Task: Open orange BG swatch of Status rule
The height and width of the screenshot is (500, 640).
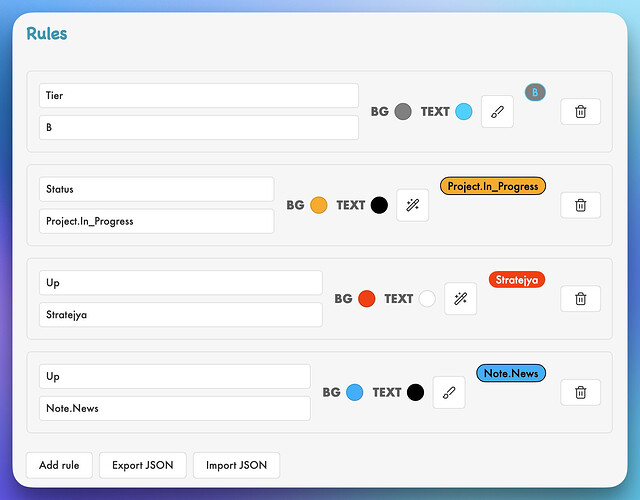Action: point(318,205)
